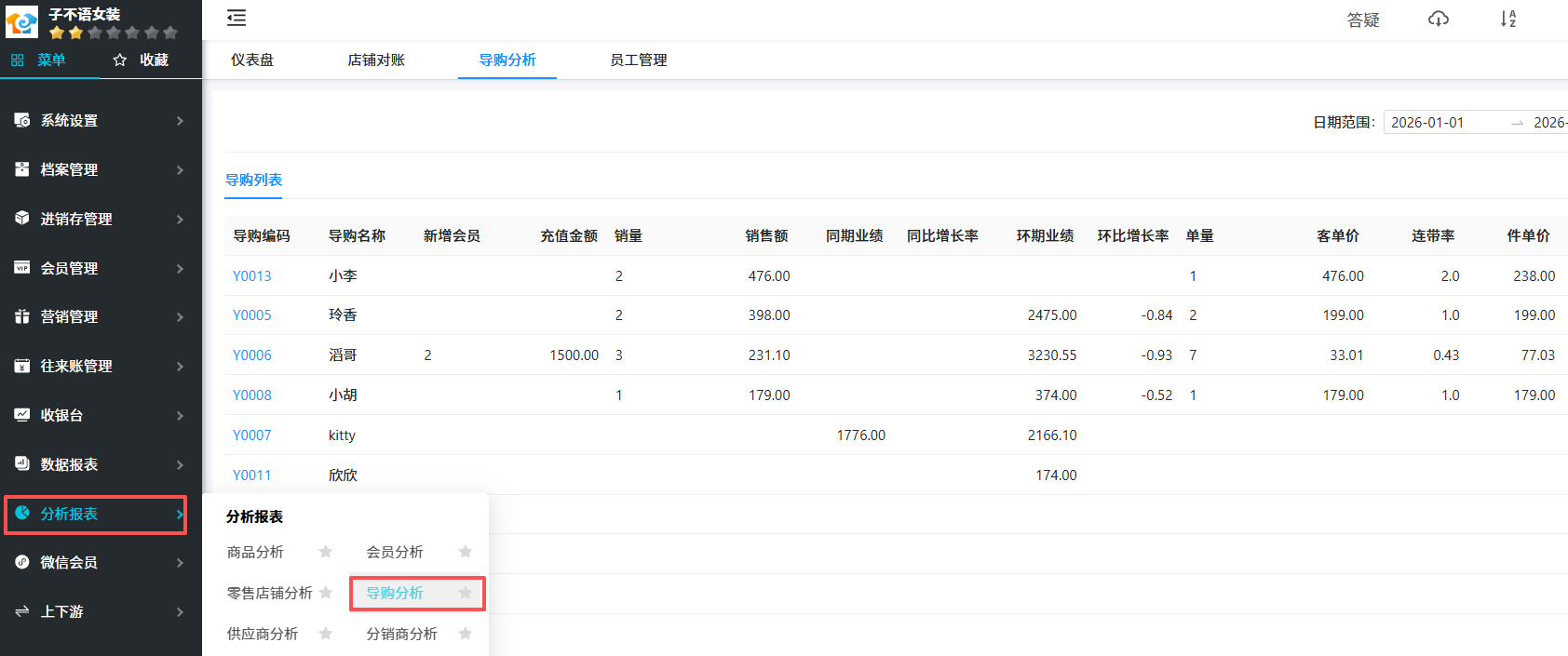Click the 档案管理 sidebar icon
This screenshot has height=656, width=1568.
click(x=22, y=169)
